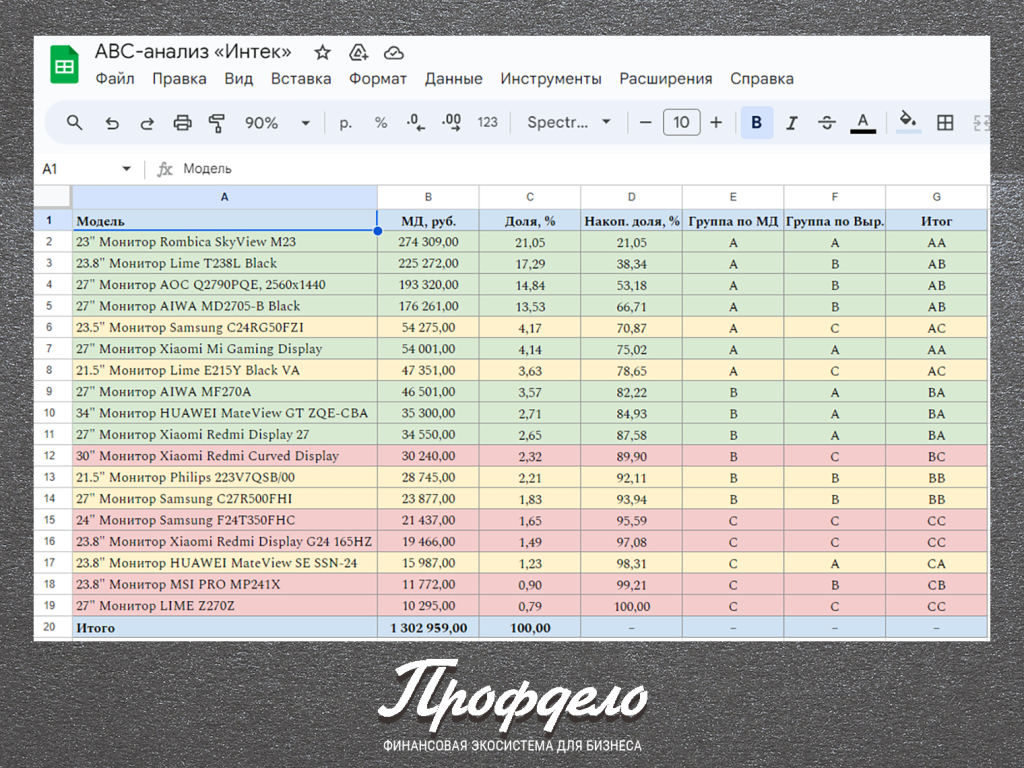Check the cloud save status icon
Viewport: 1024px width, 768px height.
click(x=394, y=53)
